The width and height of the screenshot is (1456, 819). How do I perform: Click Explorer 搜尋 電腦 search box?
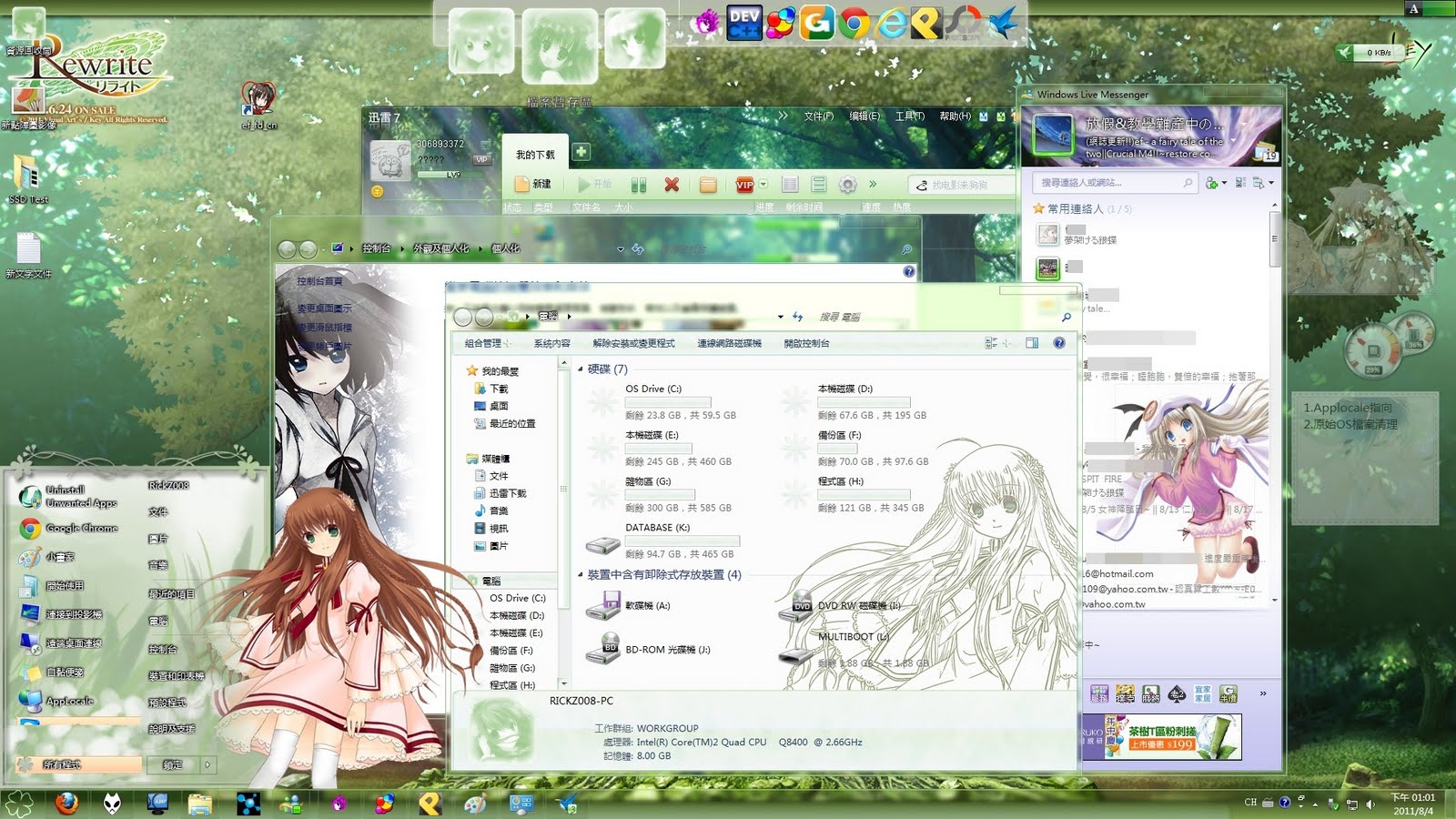[x=944, y=317]
